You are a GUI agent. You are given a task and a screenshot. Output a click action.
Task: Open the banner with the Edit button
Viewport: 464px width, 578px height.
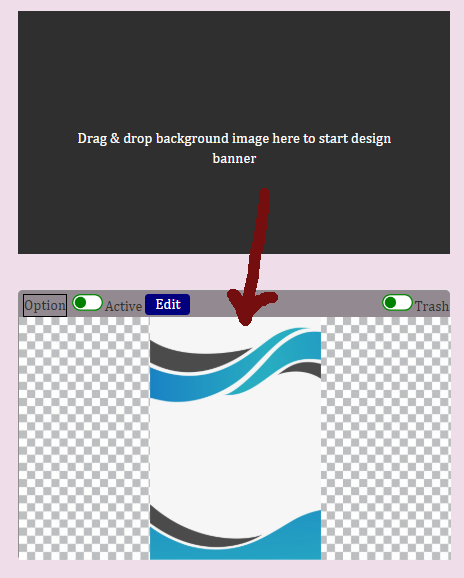pos(167,304)
